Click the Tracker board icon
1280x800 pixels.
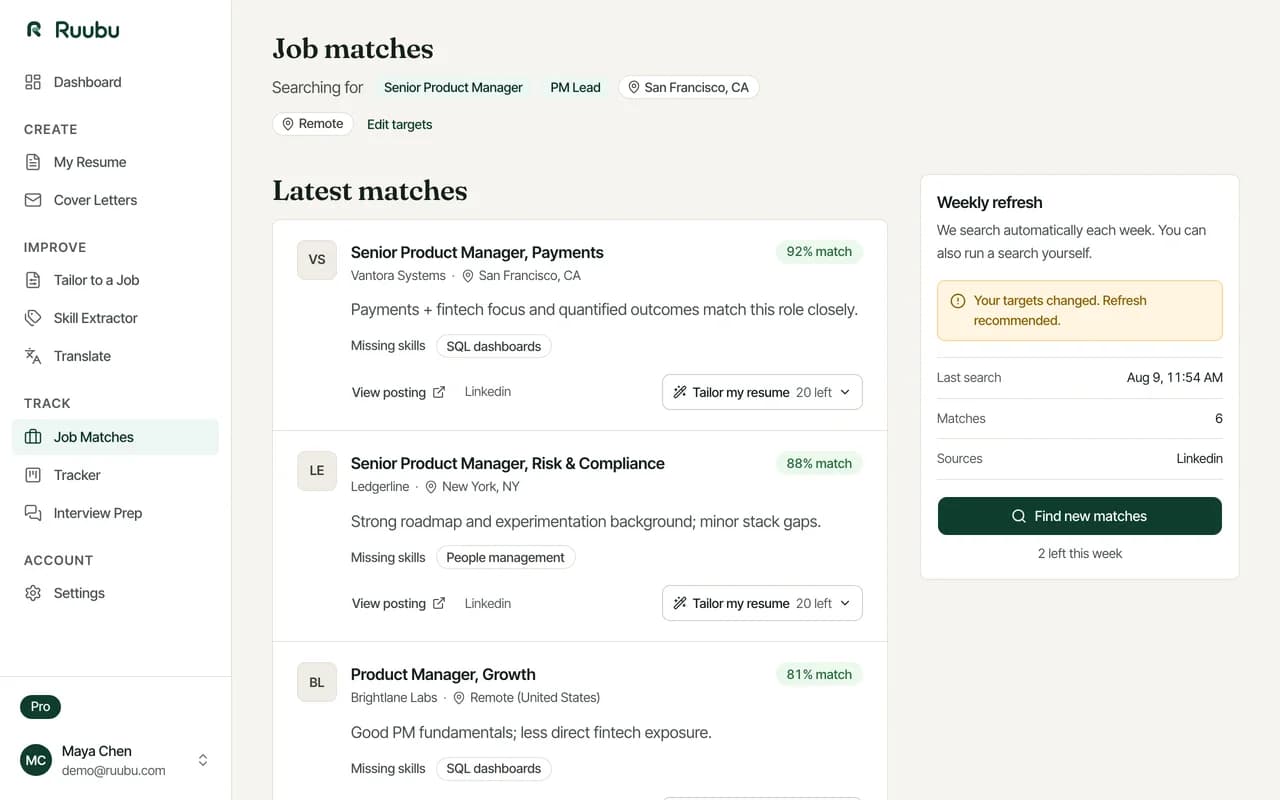click(33, 475)
